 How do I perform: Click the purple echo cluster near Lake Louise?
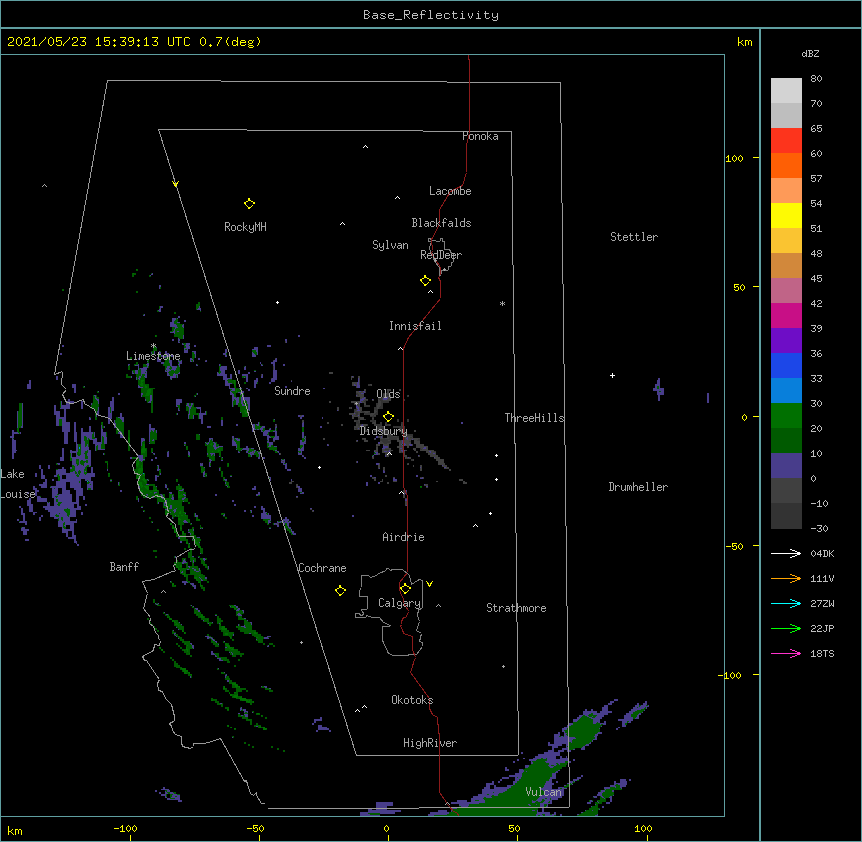(x=65, y=497)
